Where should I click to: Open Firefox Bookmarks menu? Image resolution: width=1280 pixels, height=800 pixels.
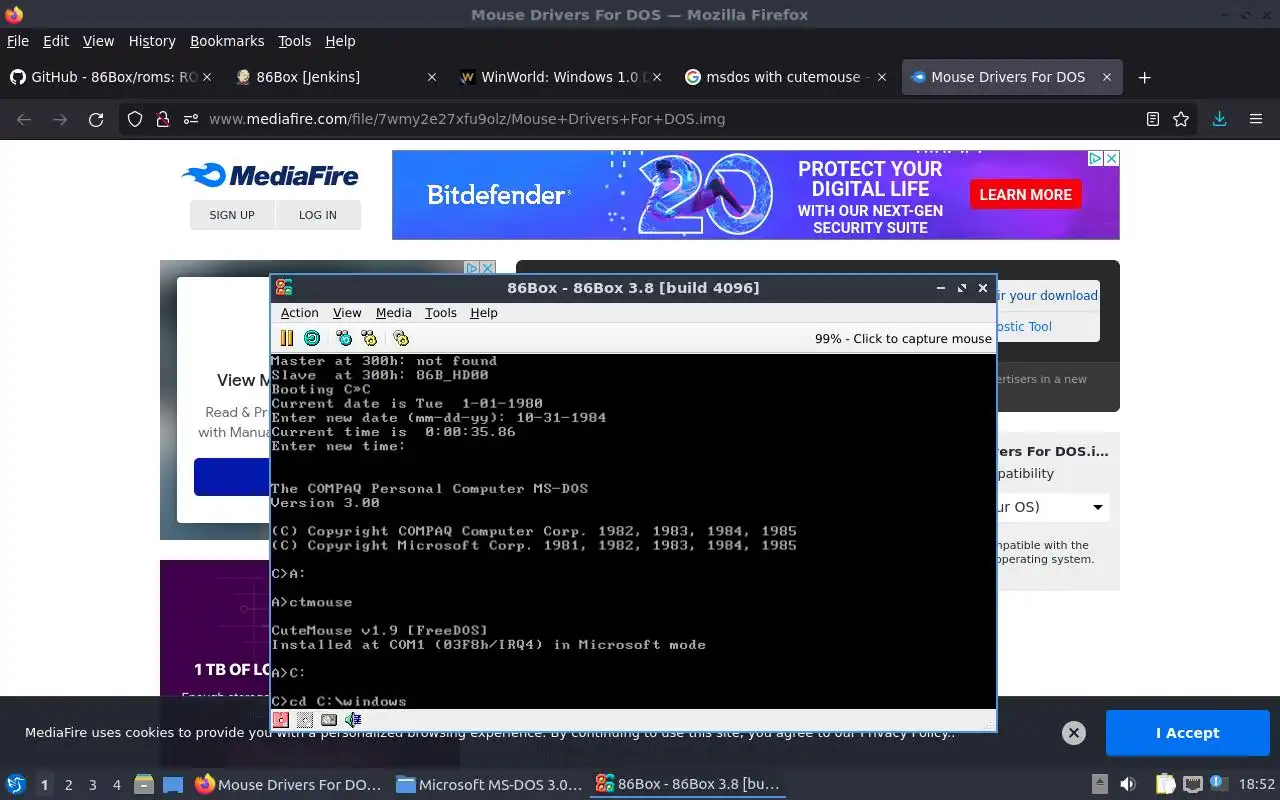tap(227, 41)
